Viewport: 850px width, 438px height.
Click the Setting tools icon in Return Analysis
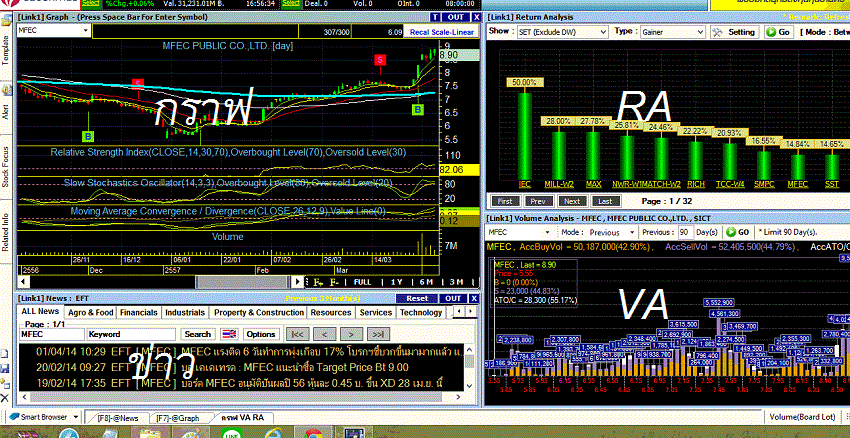coord(718,32)
